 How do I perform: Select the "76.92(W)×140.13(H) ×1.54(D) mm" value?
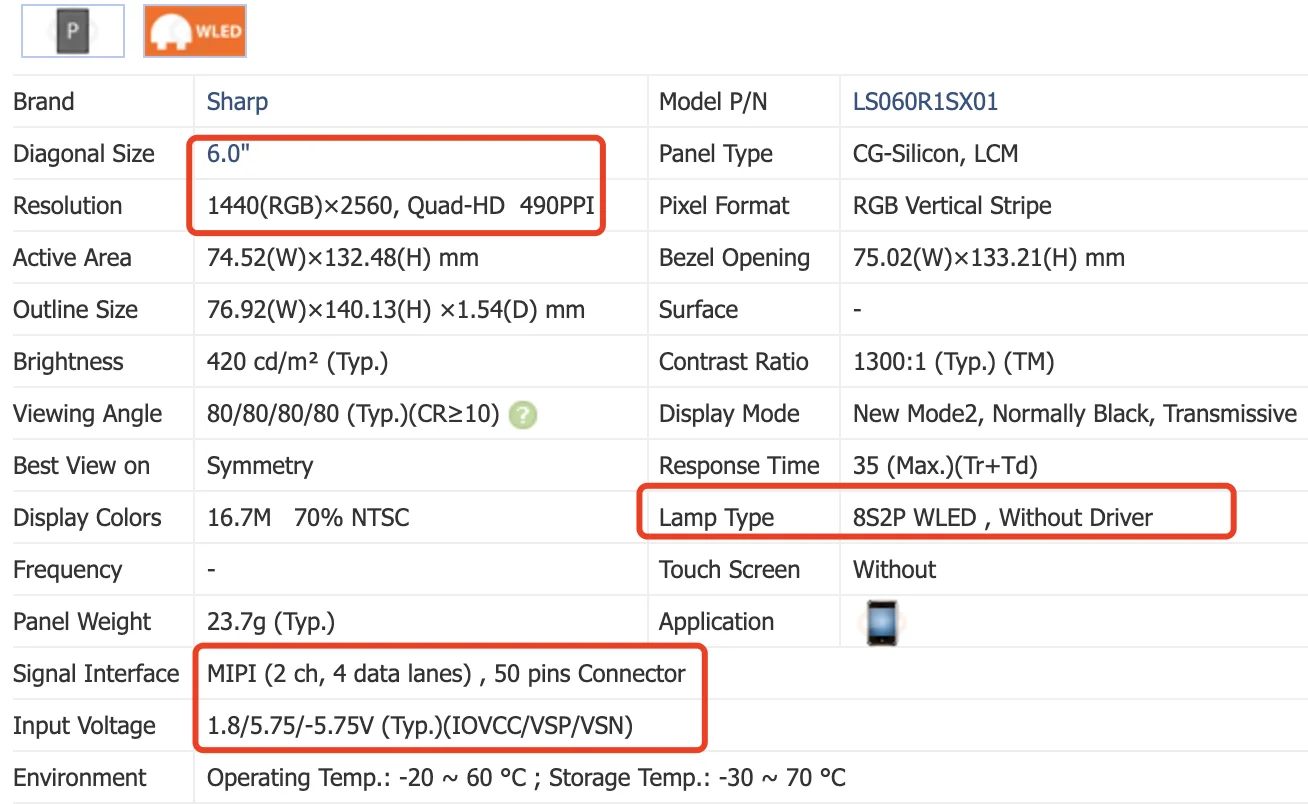(396, 310)
